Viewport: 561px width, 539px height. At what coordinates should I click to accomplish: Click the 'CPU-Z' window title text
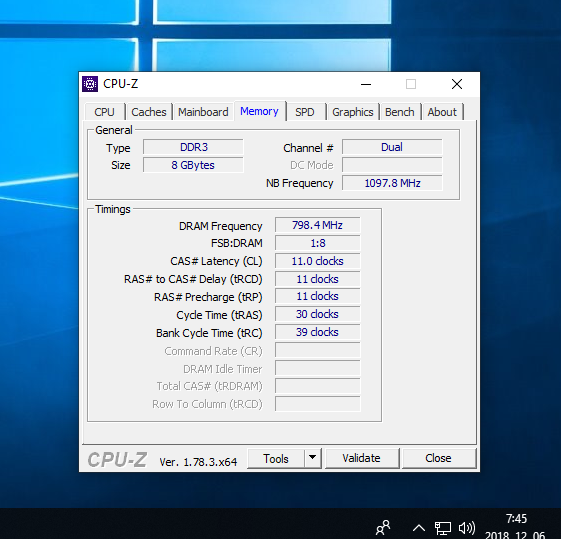(121, 84)
